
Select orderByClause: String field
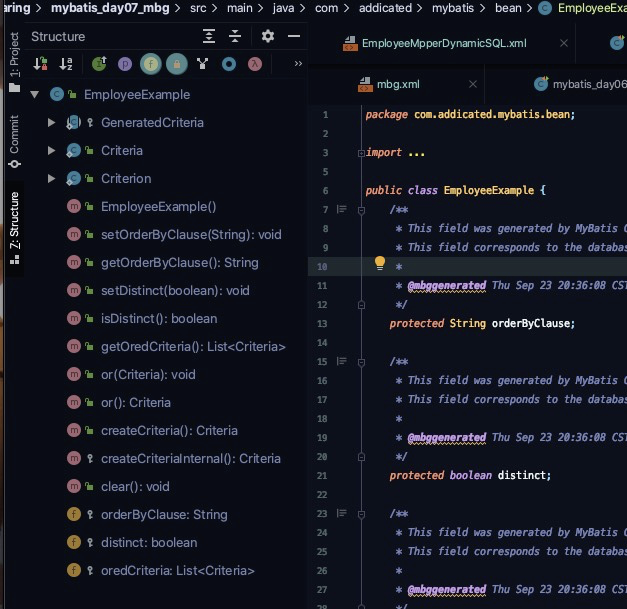[x=164, y=515]
